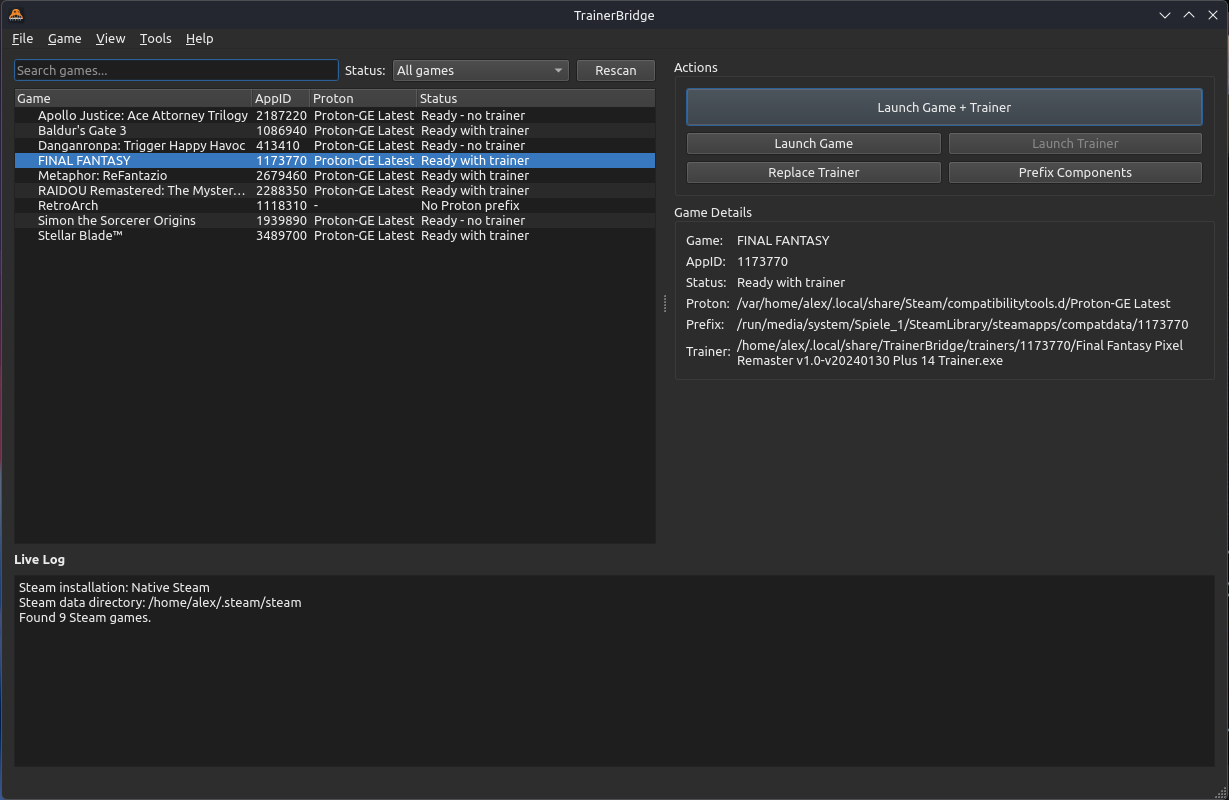1229x800 pixels.
Task: Click AppID value 1173770 in Game Details
Action: pos(762,261)
